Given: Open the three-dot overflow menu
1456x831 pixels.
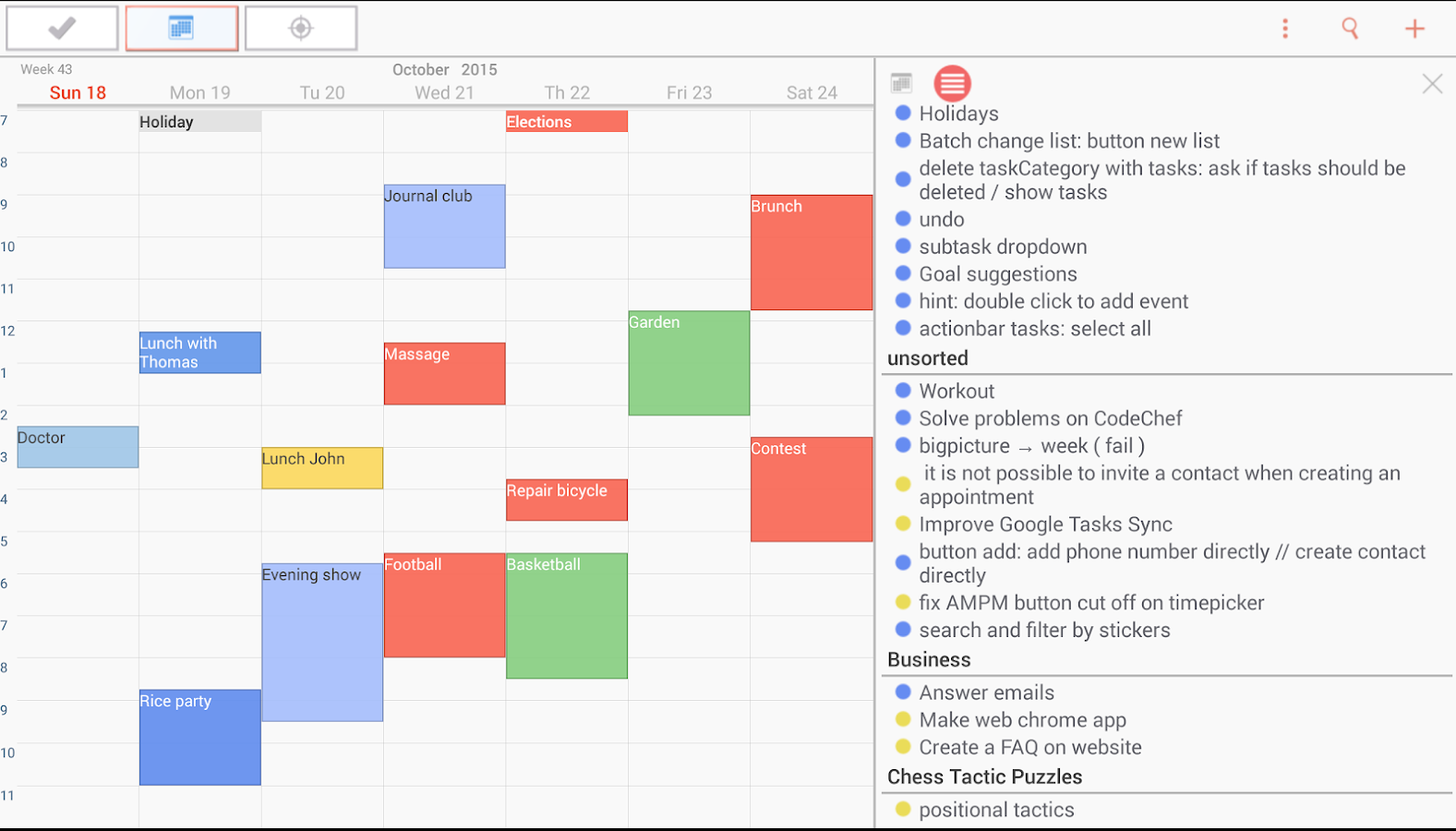Looking at the screenshot, I should 1284,29.
